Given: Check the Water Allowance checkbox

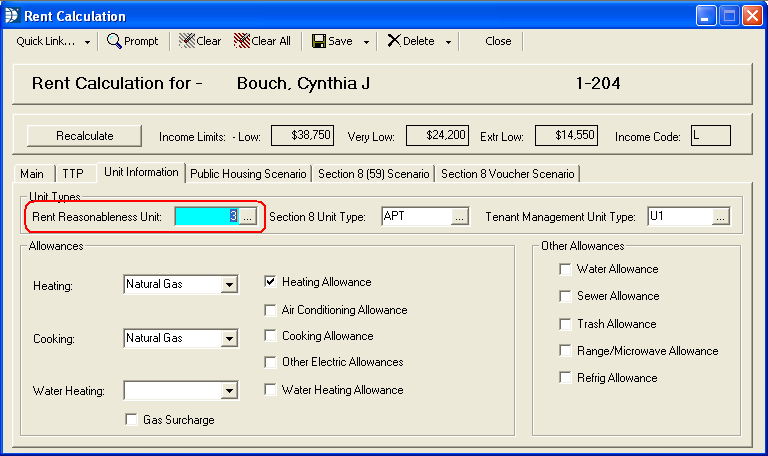Looking at the screenshot, I should pyautogui.click(x=566, y=269).
